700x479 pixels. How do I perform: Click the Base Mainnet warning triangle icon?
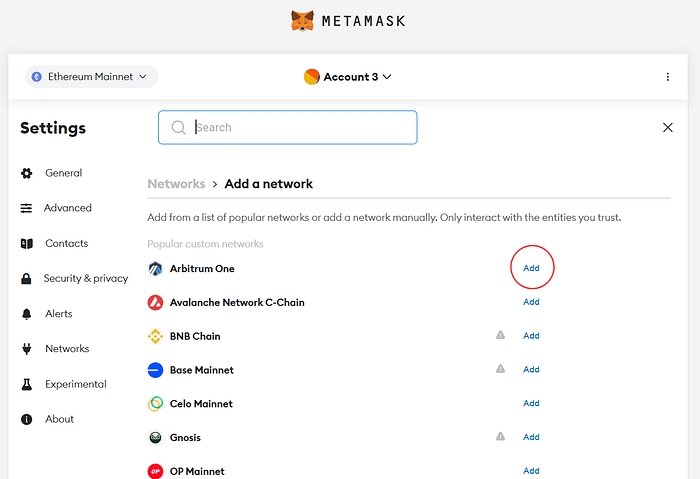point(500,370)
